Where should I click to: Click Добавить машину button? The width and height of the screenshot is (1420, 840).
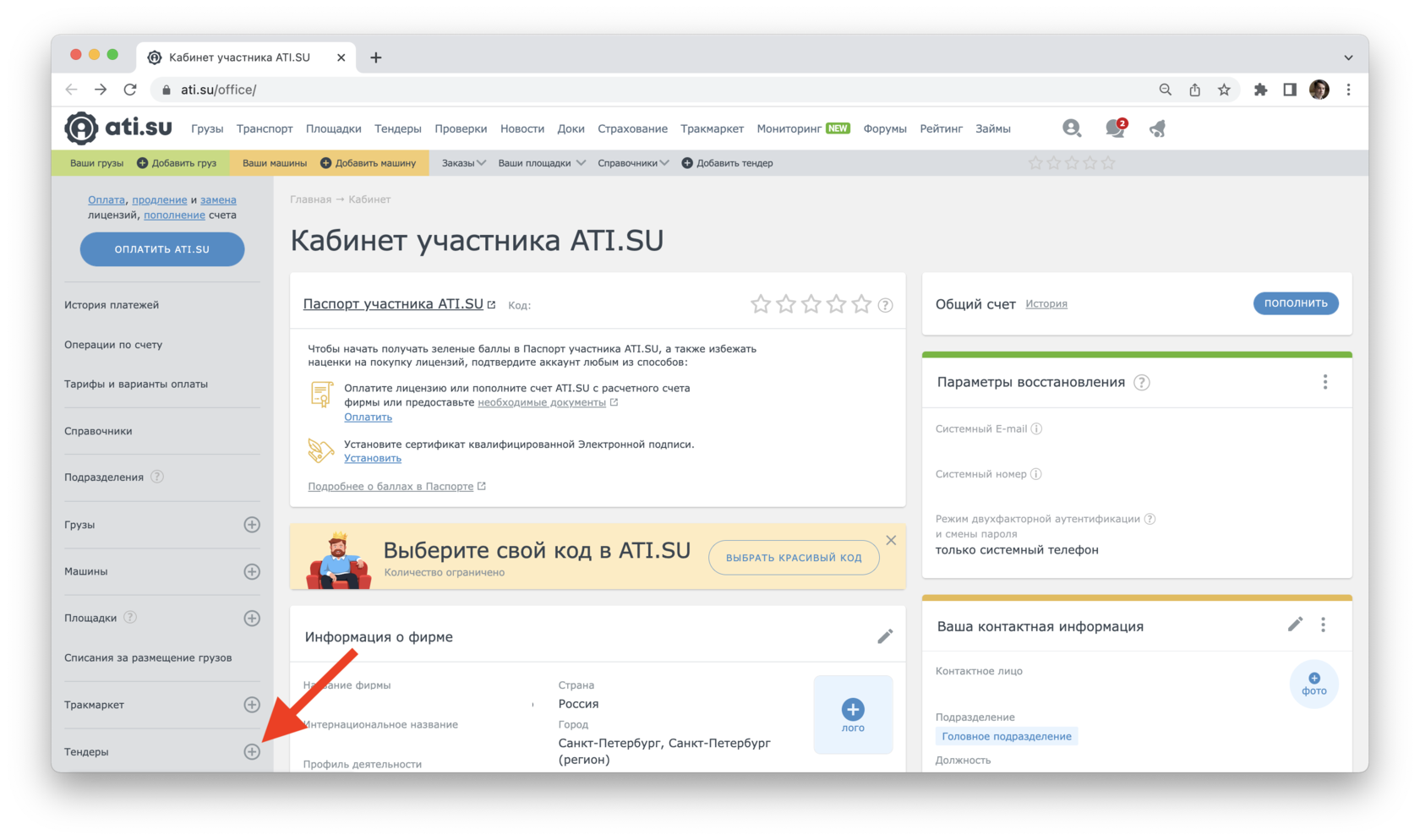tap(368, 163)
